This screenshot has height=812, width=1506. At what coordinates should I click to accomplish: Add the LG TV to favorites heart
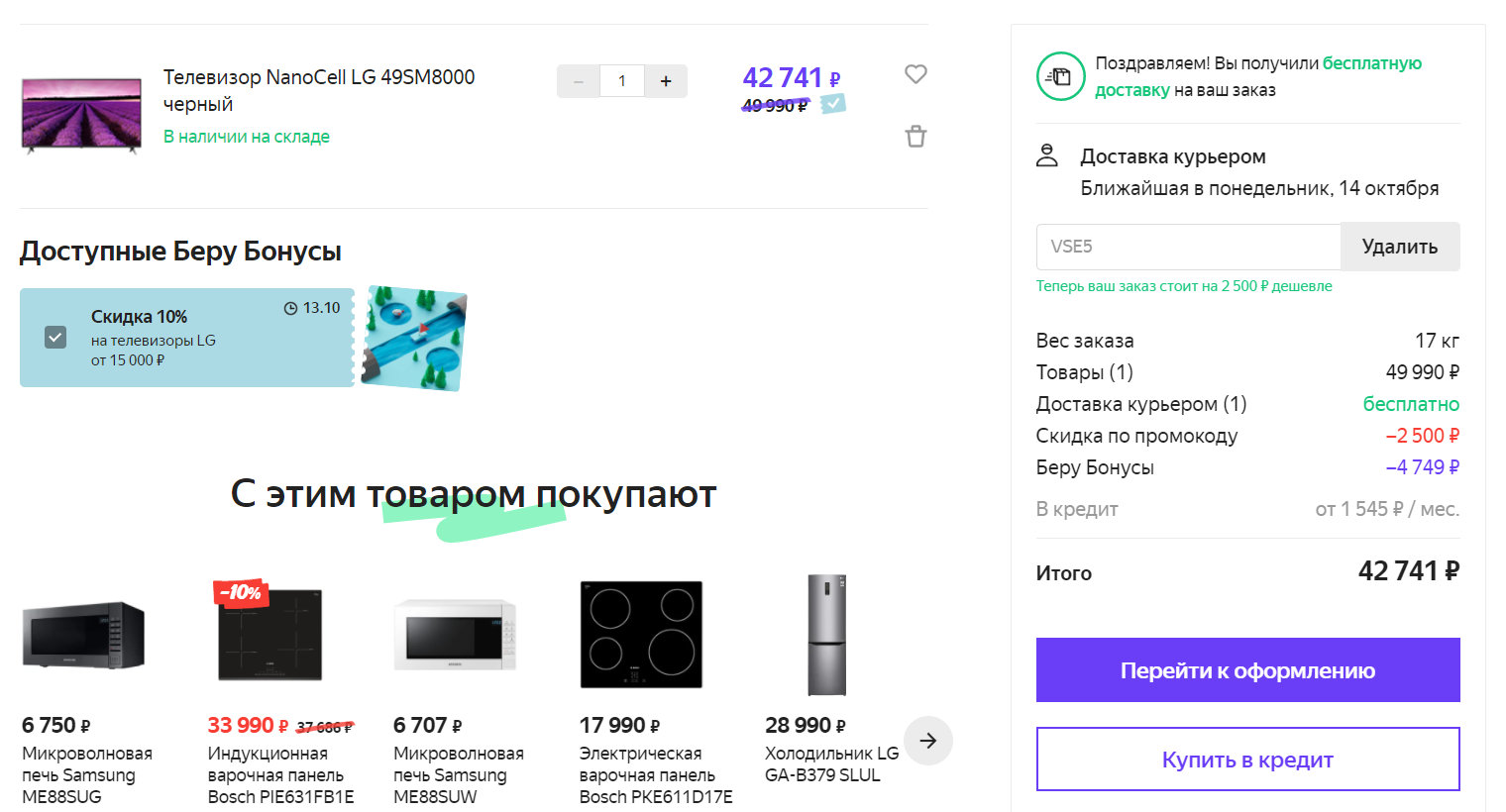(915, 74)
